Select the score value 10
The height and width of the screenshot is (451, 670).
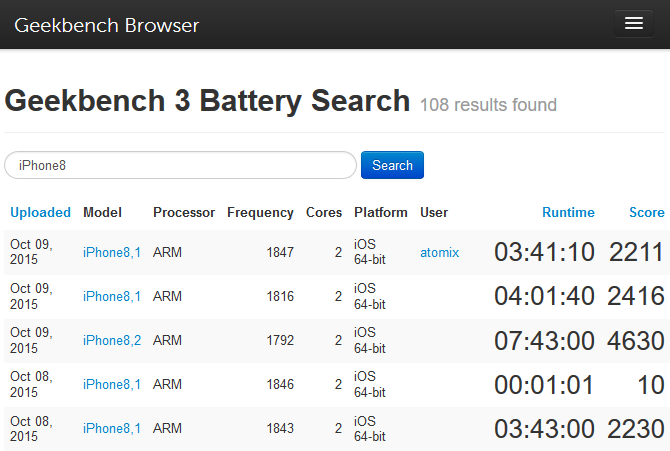651,385
